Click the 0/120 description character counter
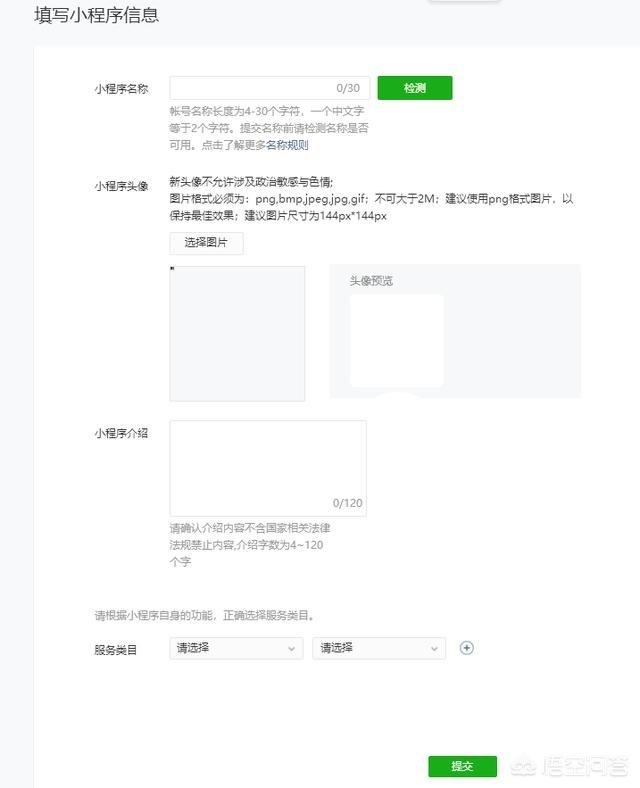640x788 pixels. coord(348,503)
